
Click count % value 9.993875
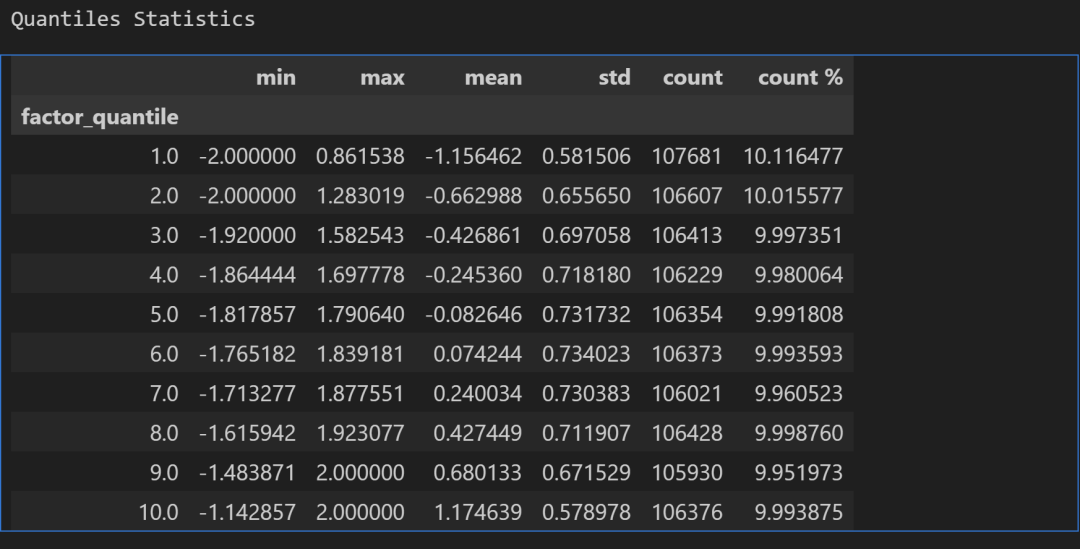click(x=798, y=512)
